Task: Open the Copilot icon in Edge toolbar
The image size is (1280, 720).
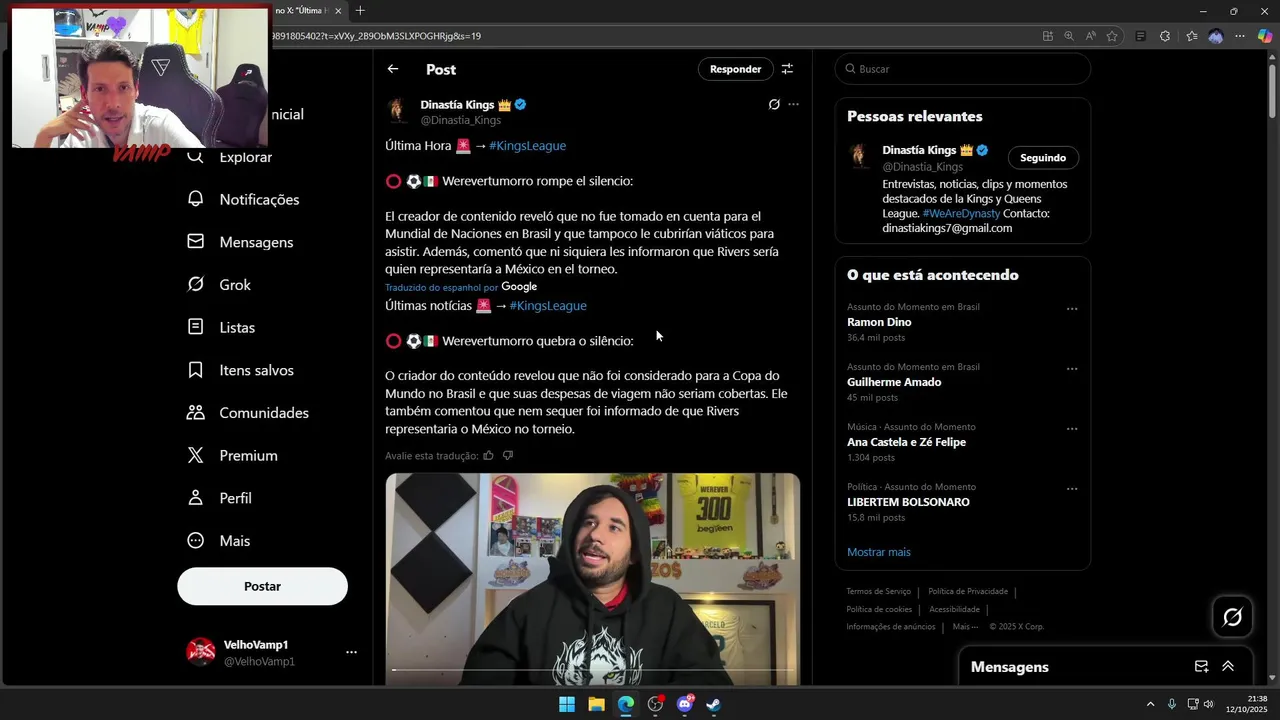Action: [1265, 36]
